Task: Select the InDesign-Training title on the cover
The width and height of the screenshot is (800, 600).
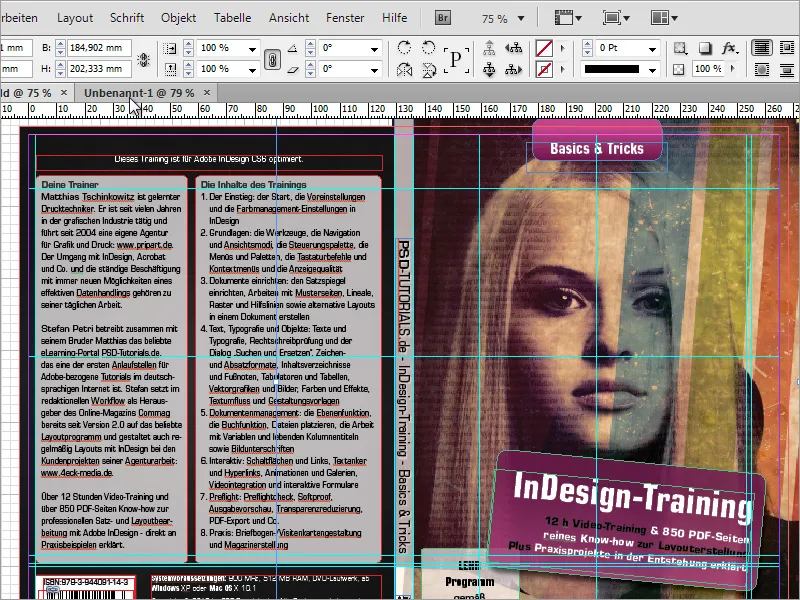Action: click(633, 495)
